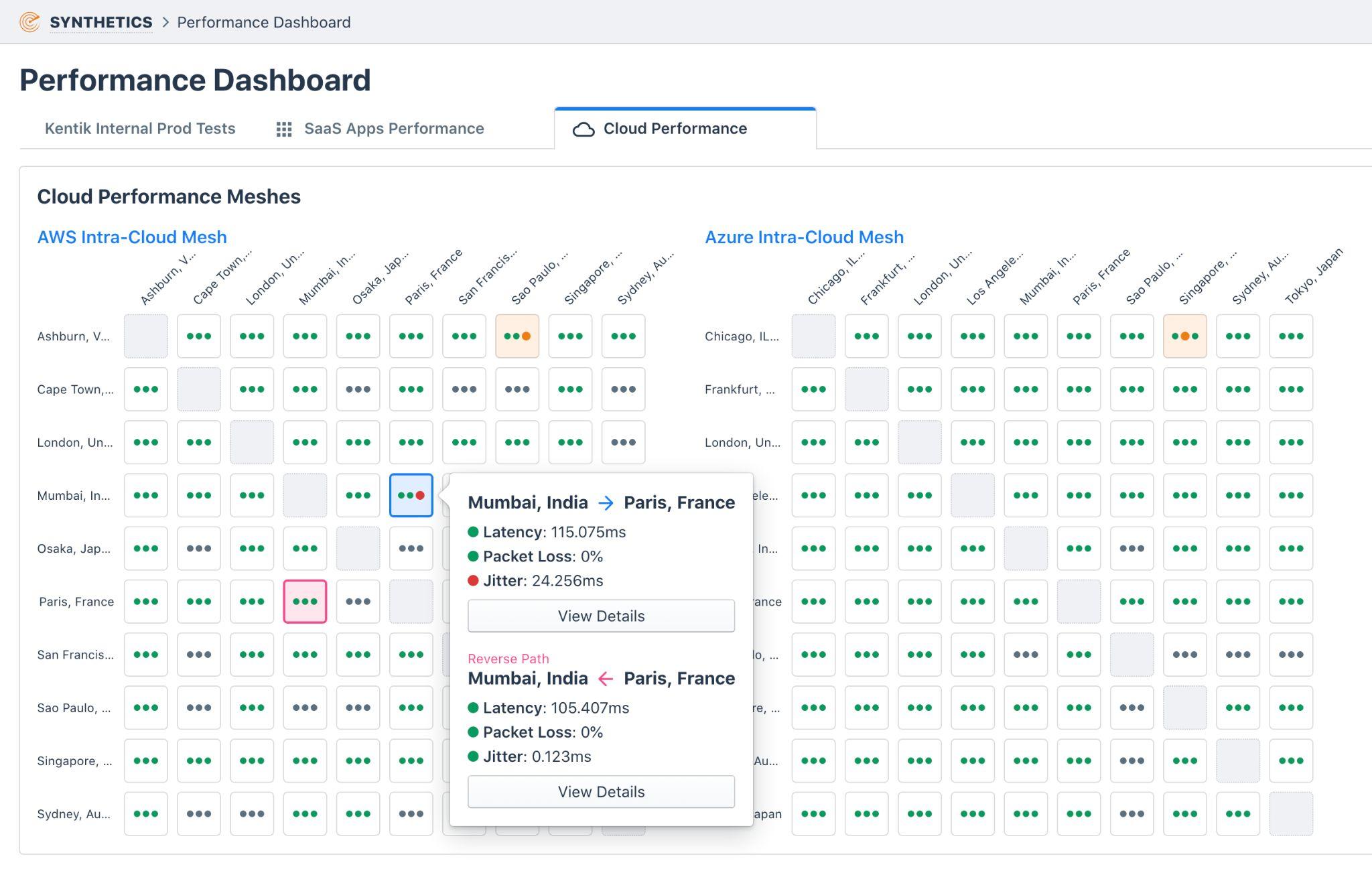The width and height of the screenshot is (1372, 869).
Task: Click Azure Tokyo column header label
Action: pos(1313,276)
